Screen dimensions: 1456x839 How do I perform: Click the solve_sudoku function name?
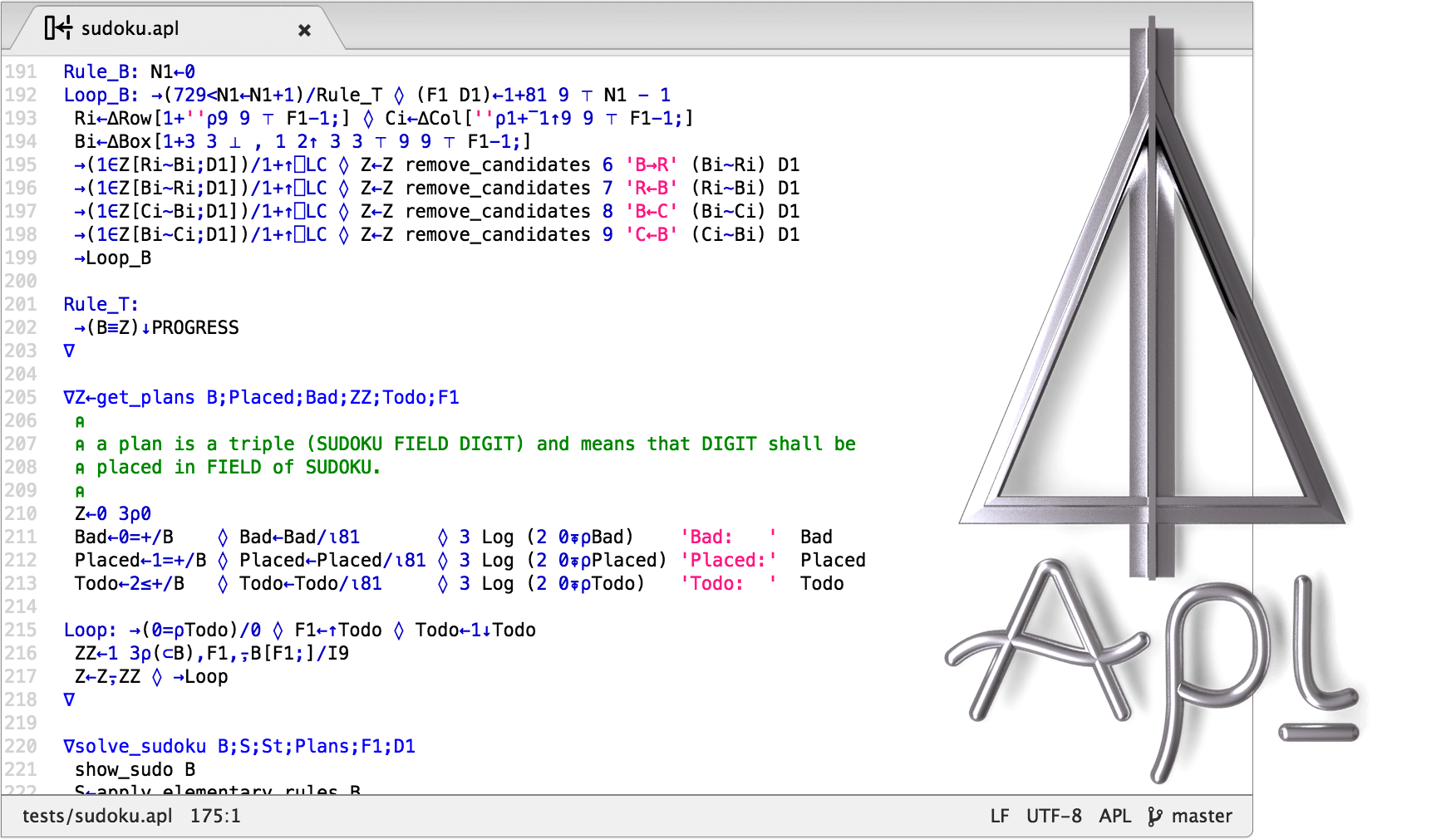140,746
